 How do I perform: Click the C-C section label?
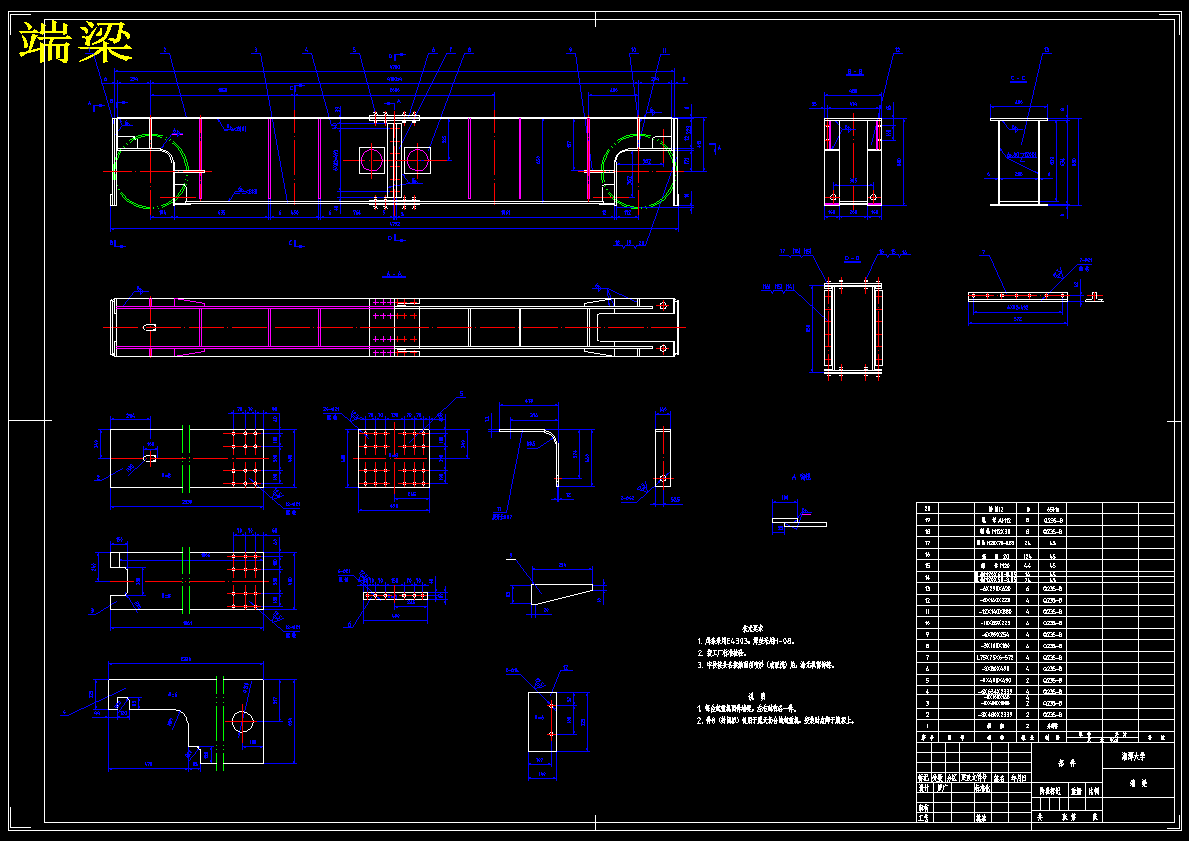coord(1018,79)
